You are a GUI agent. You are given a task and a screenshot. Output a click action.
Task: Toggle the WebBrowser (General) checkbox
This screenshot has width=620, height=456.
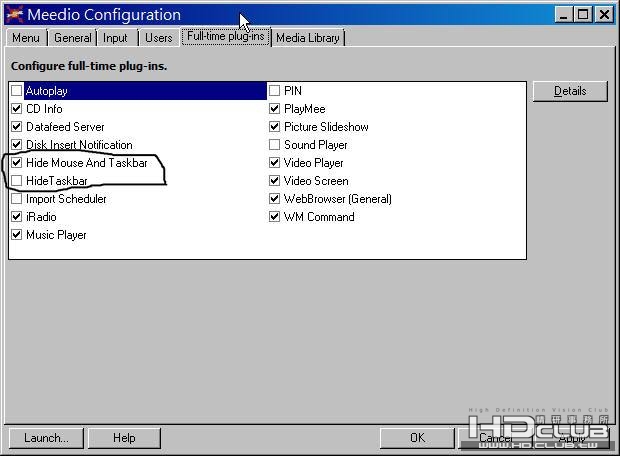(x=274, y=199)
